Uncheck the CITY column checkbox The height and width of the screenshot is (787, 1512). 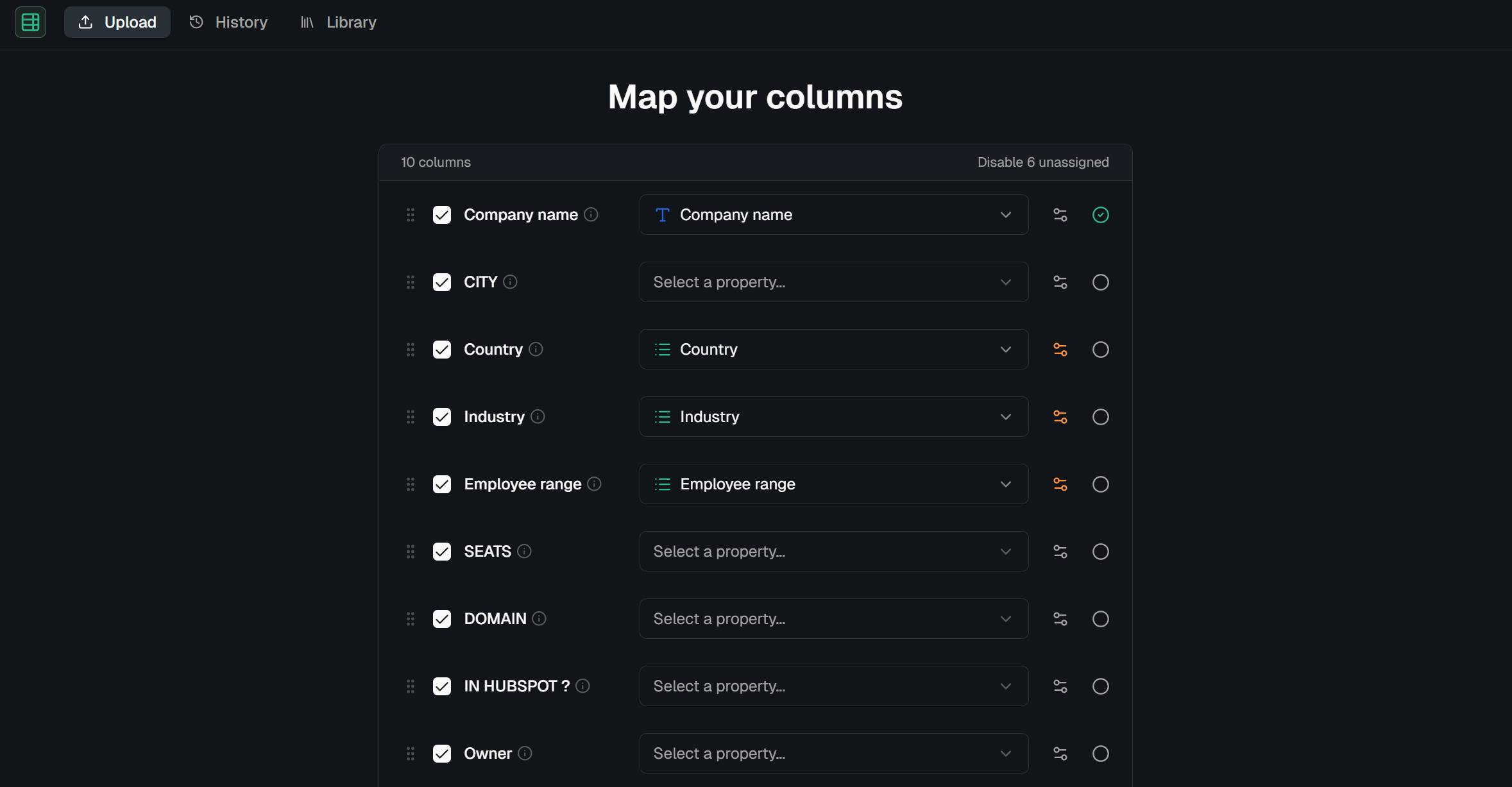(442, 282)
